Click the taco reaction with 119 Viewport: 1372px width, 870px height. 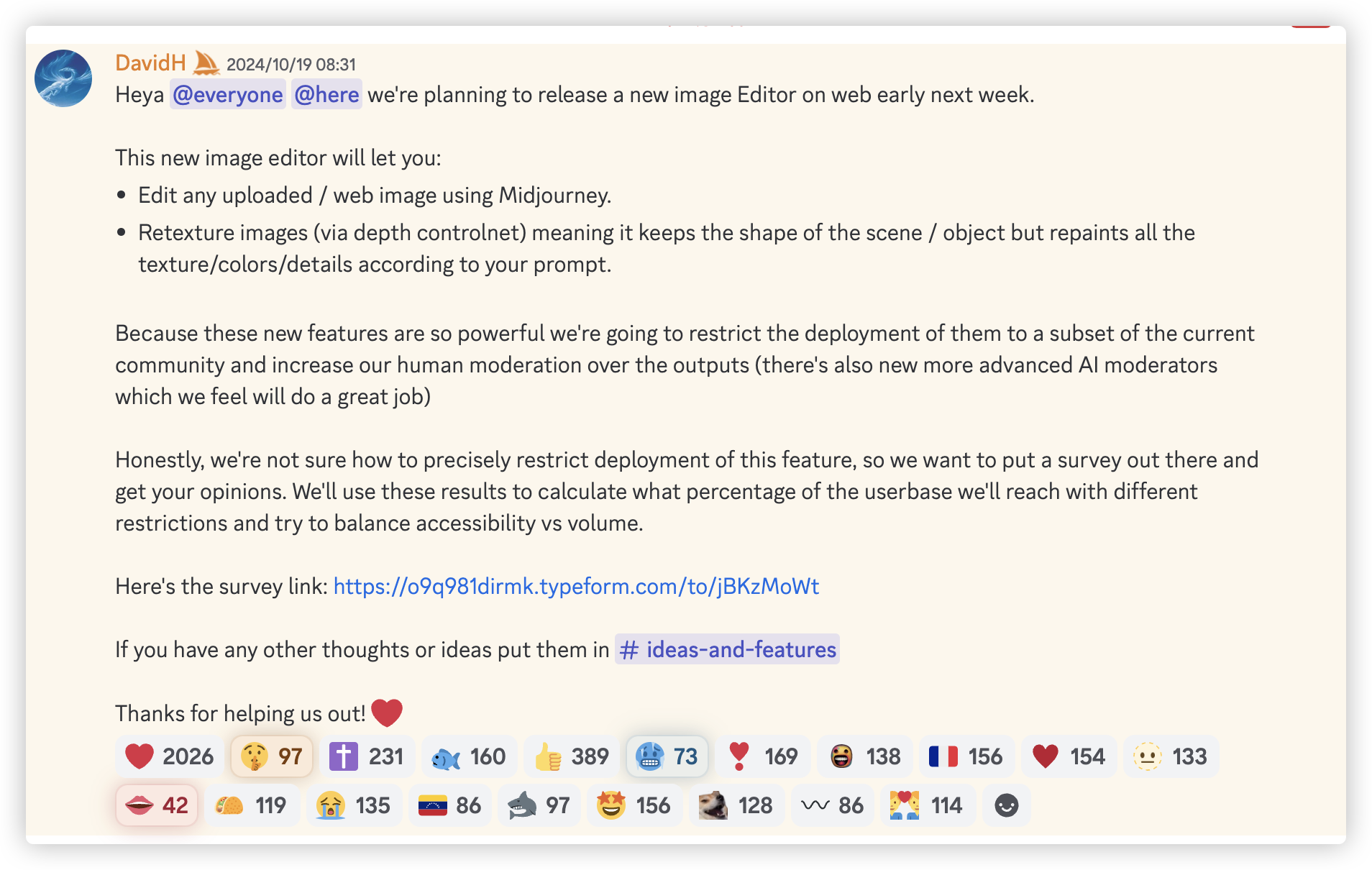coord(252,805)
